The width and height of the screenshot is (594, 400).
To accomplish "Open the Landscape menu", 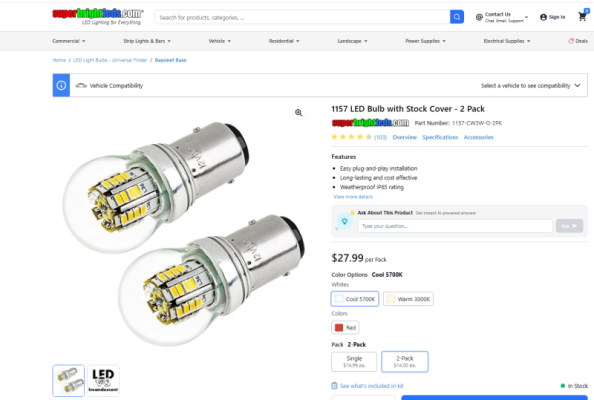I will point(352,41).
